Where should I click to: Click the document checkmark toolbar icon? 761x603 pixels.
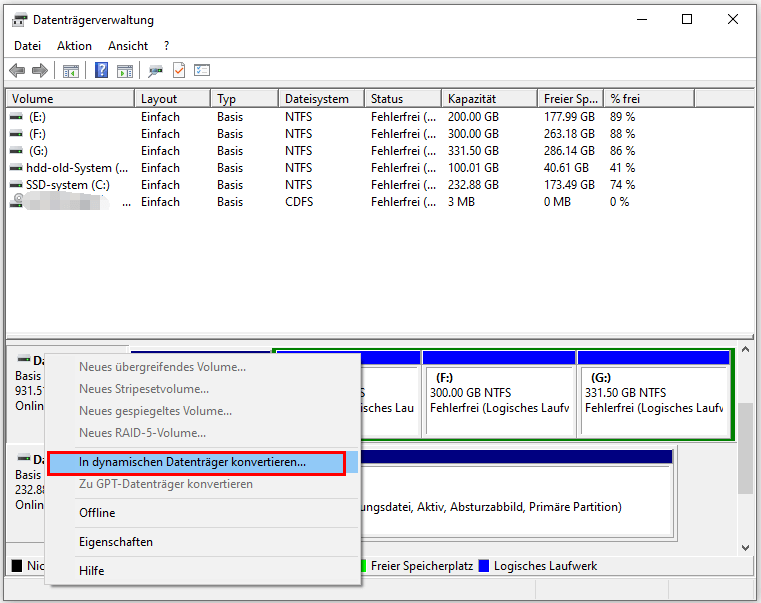[x=179, y=70]
